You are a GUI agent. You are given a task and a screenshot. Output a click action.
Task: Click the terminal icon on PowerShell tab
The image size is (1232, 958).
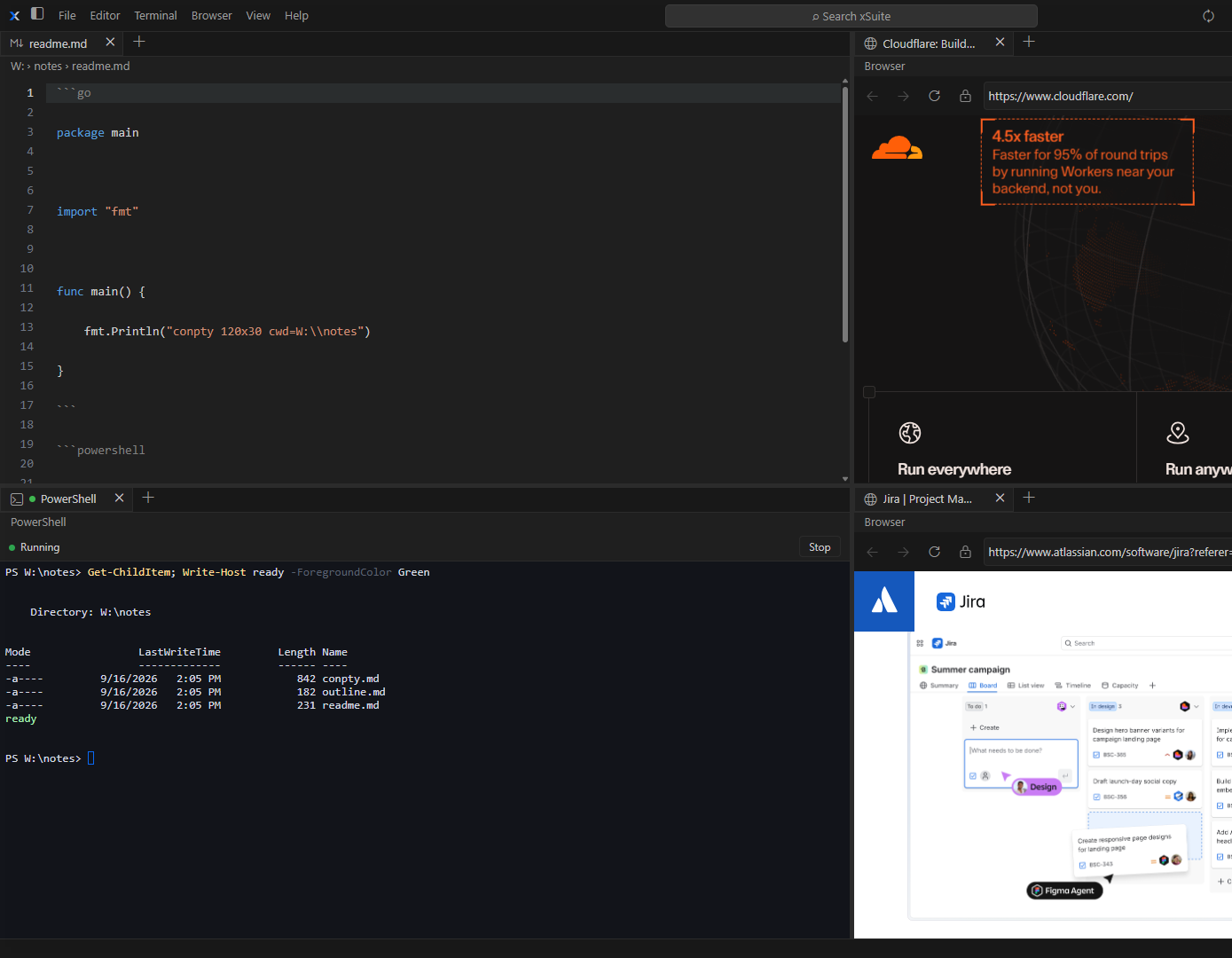point(17,499)
